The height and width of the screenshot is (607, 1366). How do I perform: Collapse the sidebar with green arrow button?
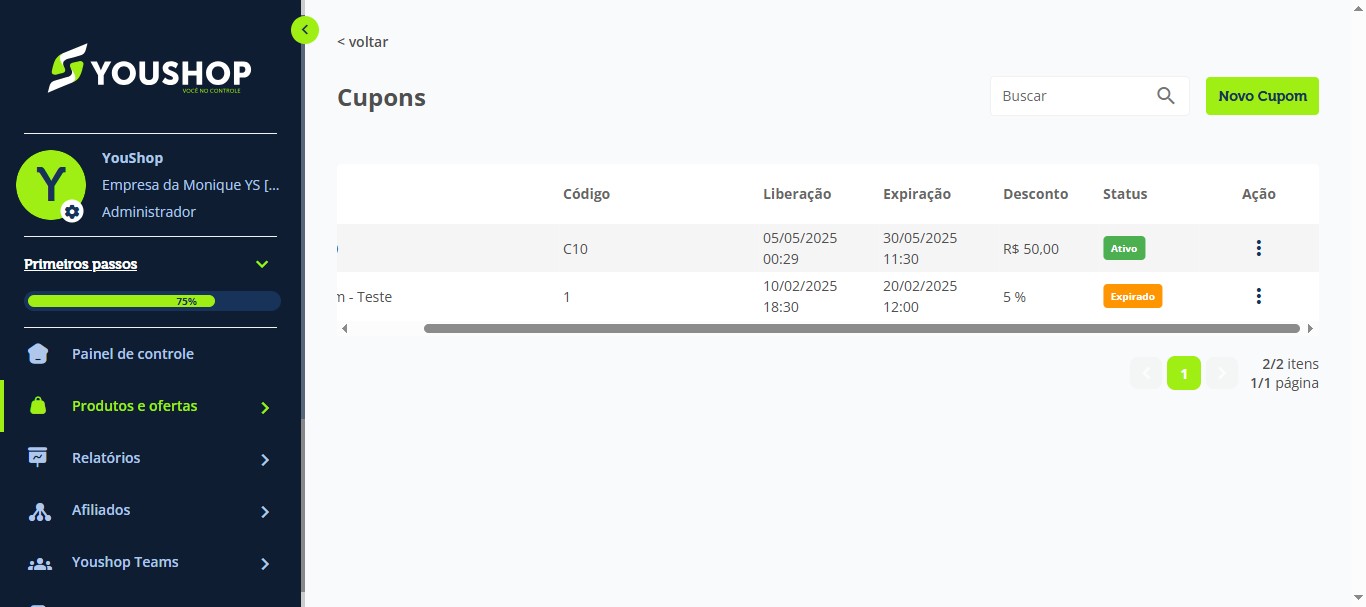click(305, 30)
